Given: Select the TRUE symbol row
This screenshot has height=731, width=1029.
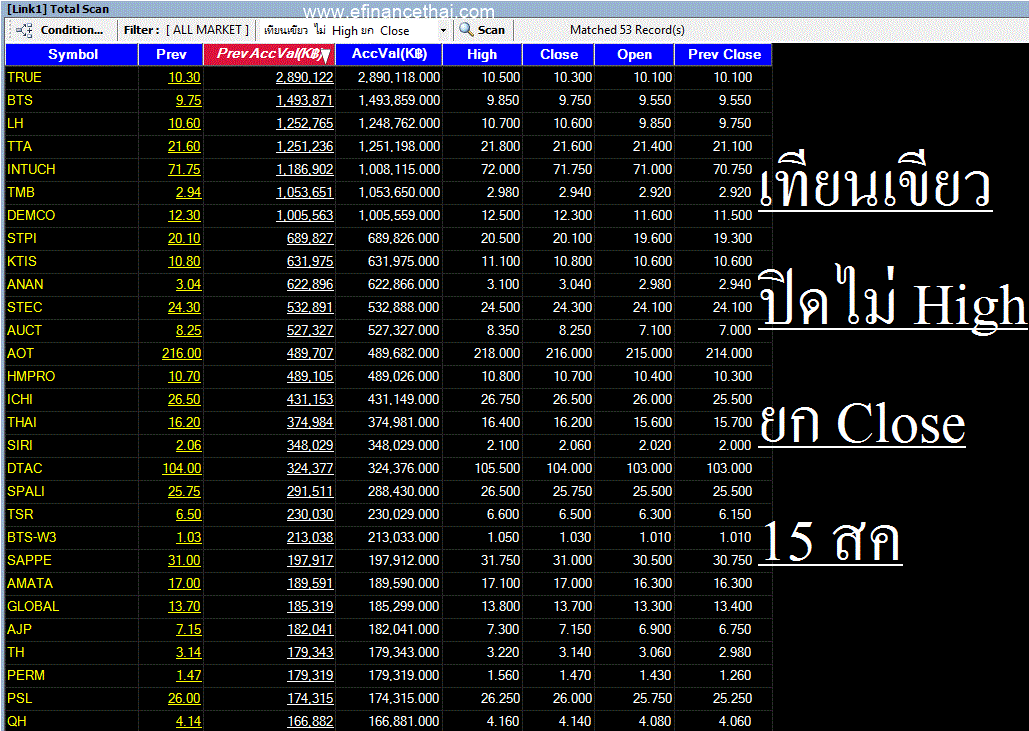Looking at the screenshot, I should [388, 77].
